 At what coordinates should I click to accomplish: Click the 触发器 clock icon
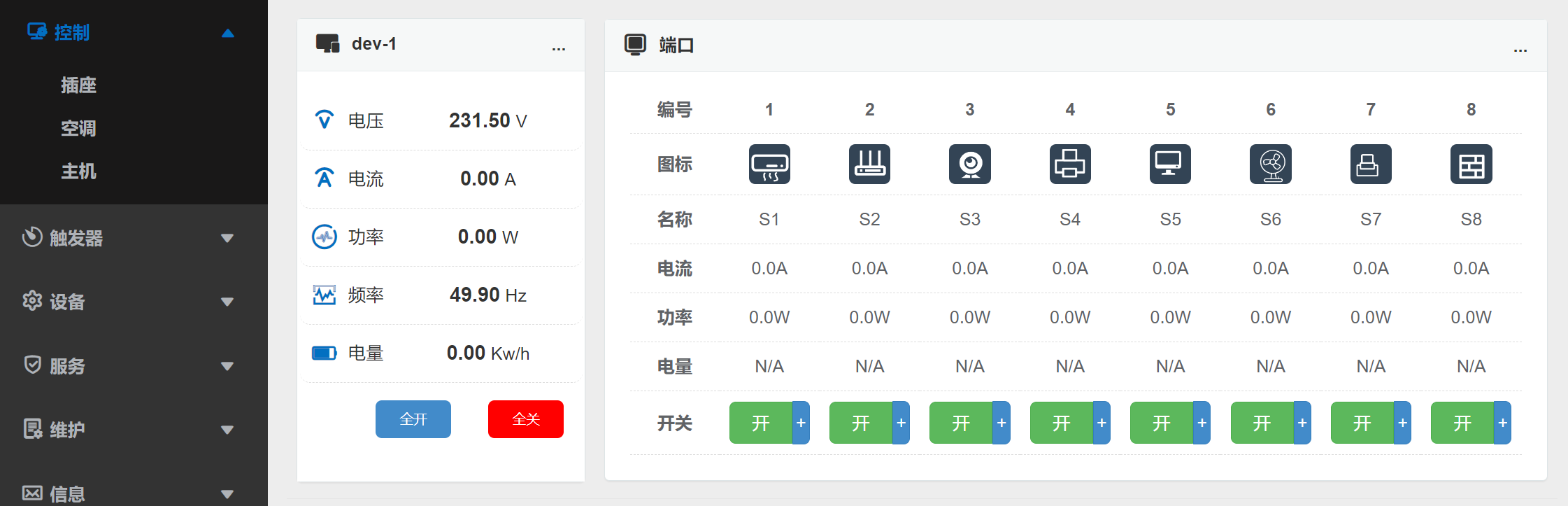coord(32,237)
